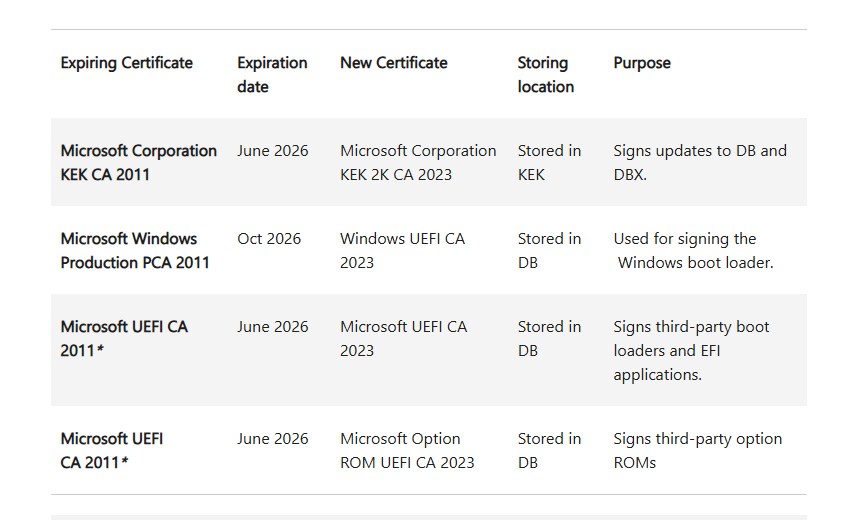Screen dimensions: 846x520
Task: Click the "Expiration date" column header
Action: click(x=272, y=75)
